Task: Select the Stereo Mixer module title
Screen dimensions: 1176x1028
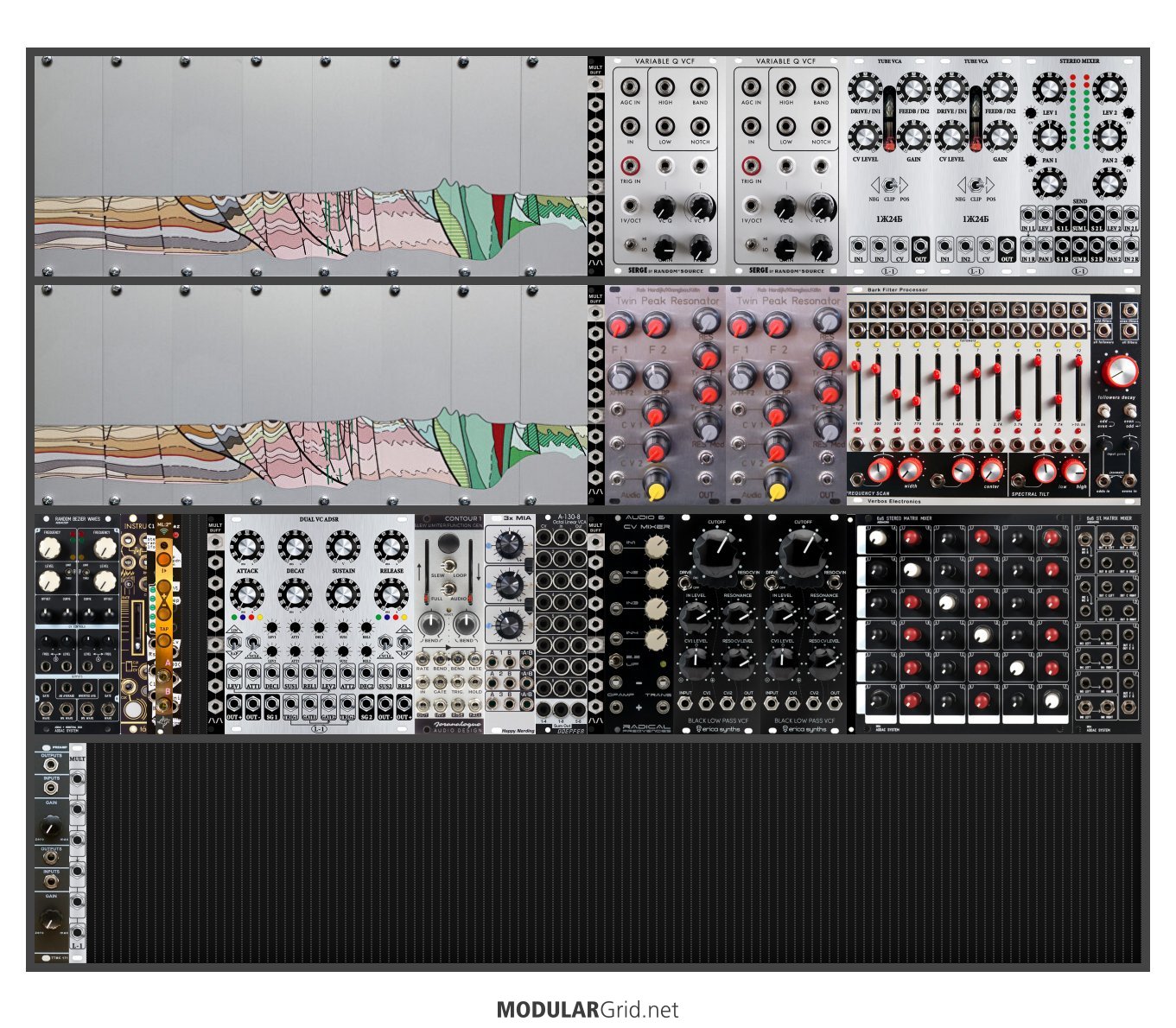Action: [x=1079, y=61]
